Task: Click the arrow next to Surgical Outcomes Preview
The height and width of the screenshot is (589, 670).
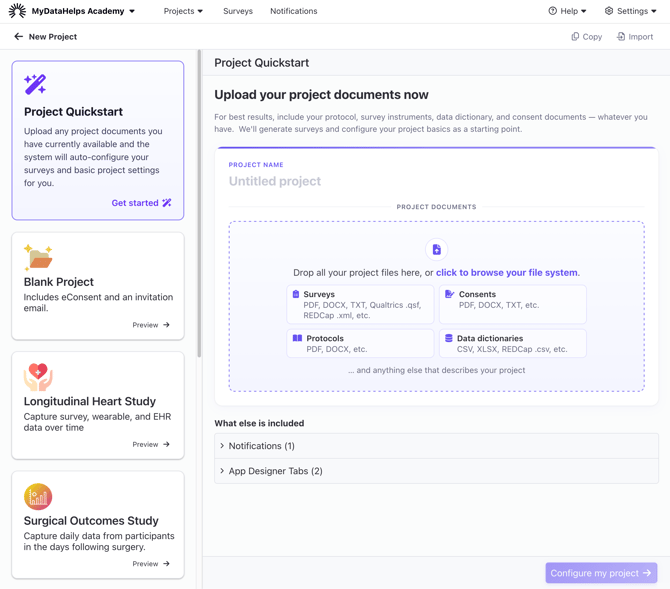Action: pyautogui.click(x=166, y=564)
